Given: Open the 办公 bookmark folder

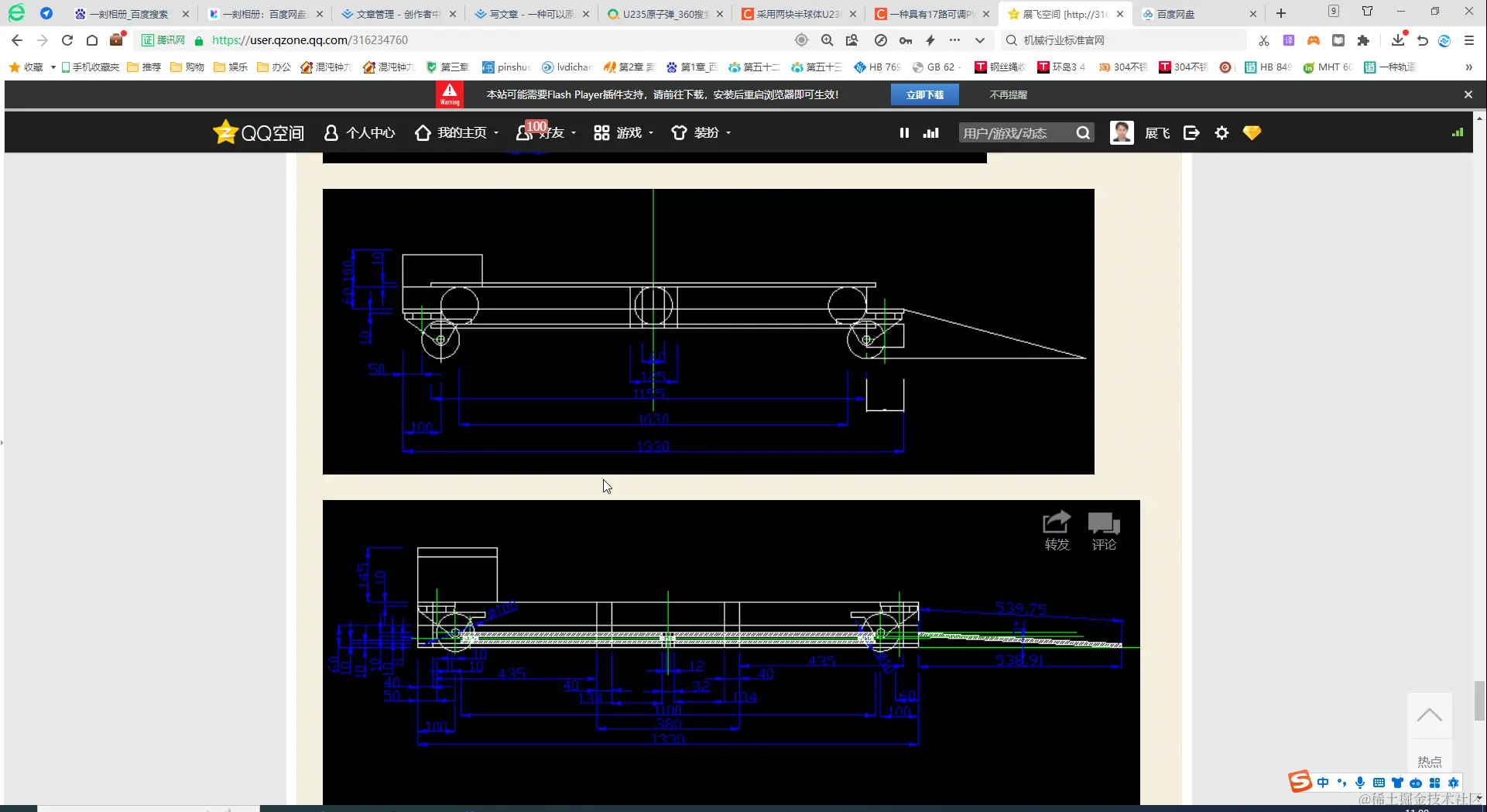Looking at the screenshot, I should [x=274, y=67].
